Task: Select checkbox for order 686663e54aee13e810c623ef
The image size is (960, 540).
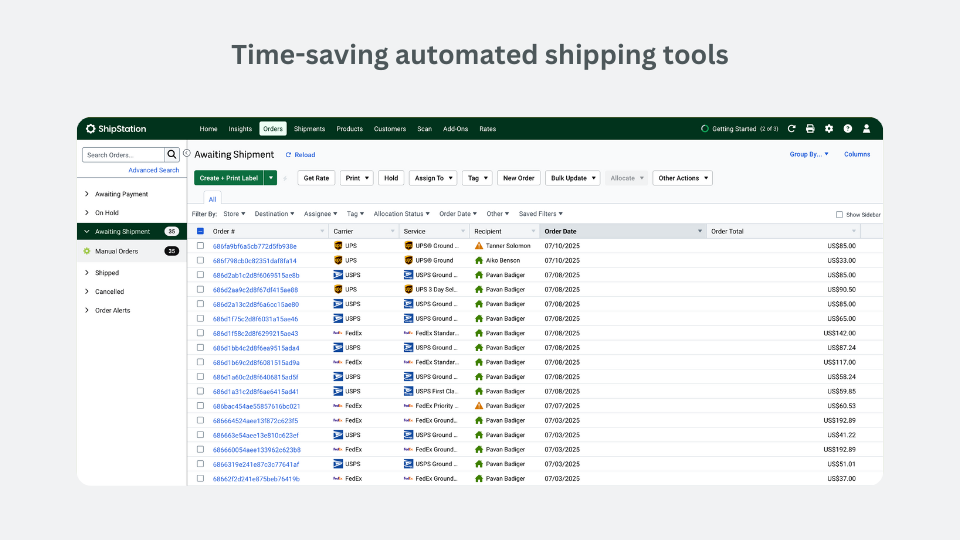Action: [200, 435]
